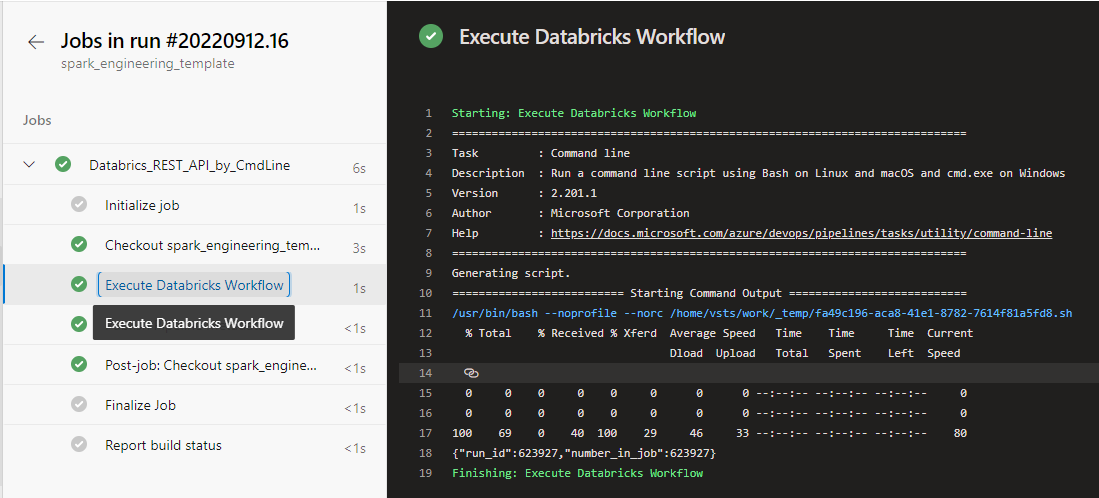Go back using the left arrow icon
This screenshot has width=1099, height=498.
coord(36,42)
